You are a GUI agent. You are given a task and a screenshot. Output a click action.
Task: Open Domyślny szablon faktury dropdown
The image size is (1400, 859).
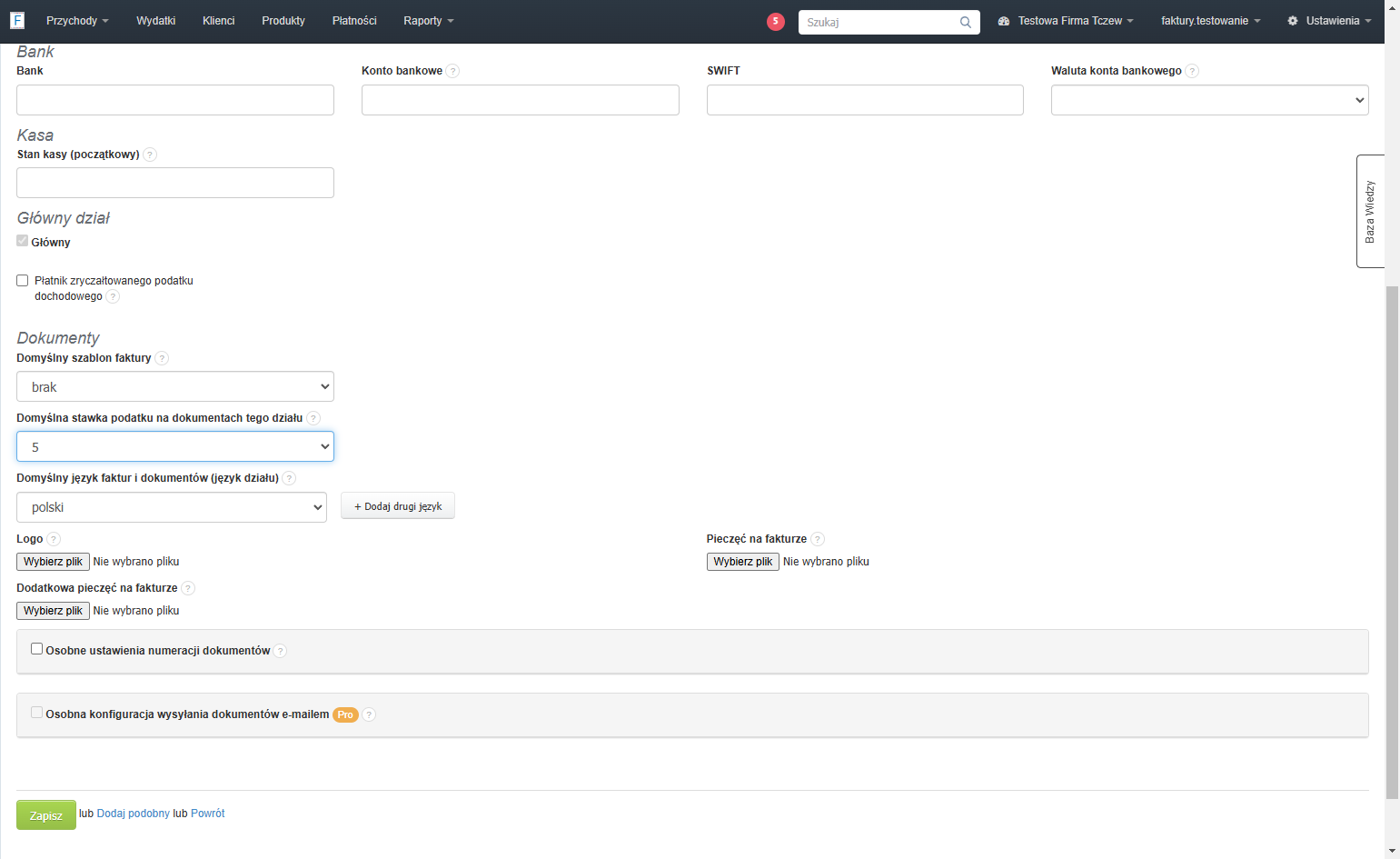175,386
